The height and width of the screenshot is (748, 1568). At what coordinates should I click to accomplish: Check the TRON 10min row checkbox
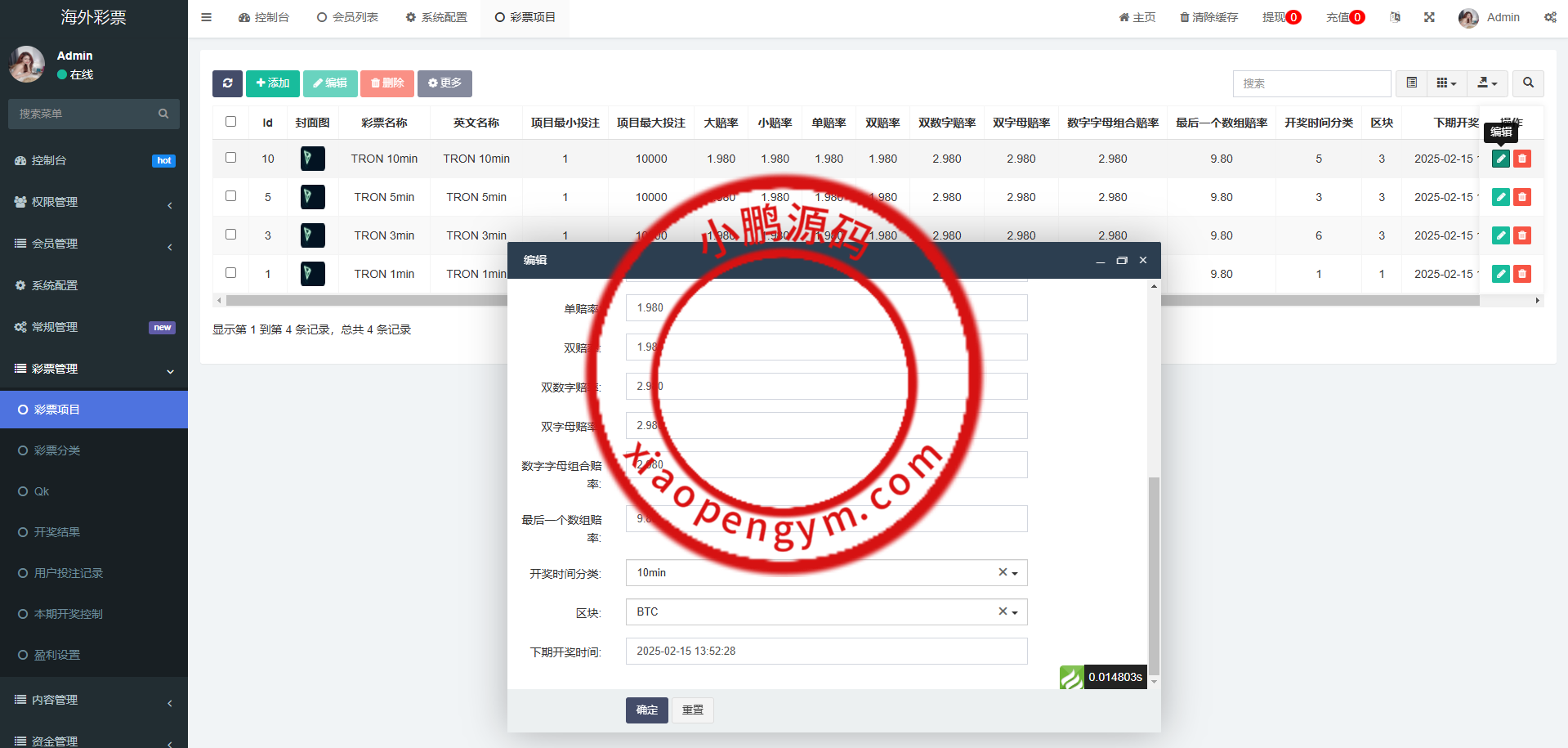tap(230, 158)
